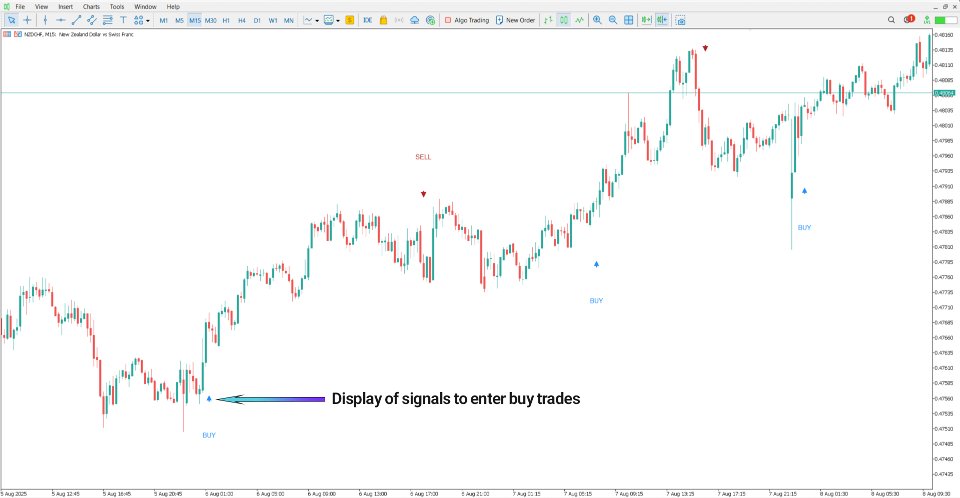
Task: Open the Market shopping bag icon
Action: tap(383, 20)
